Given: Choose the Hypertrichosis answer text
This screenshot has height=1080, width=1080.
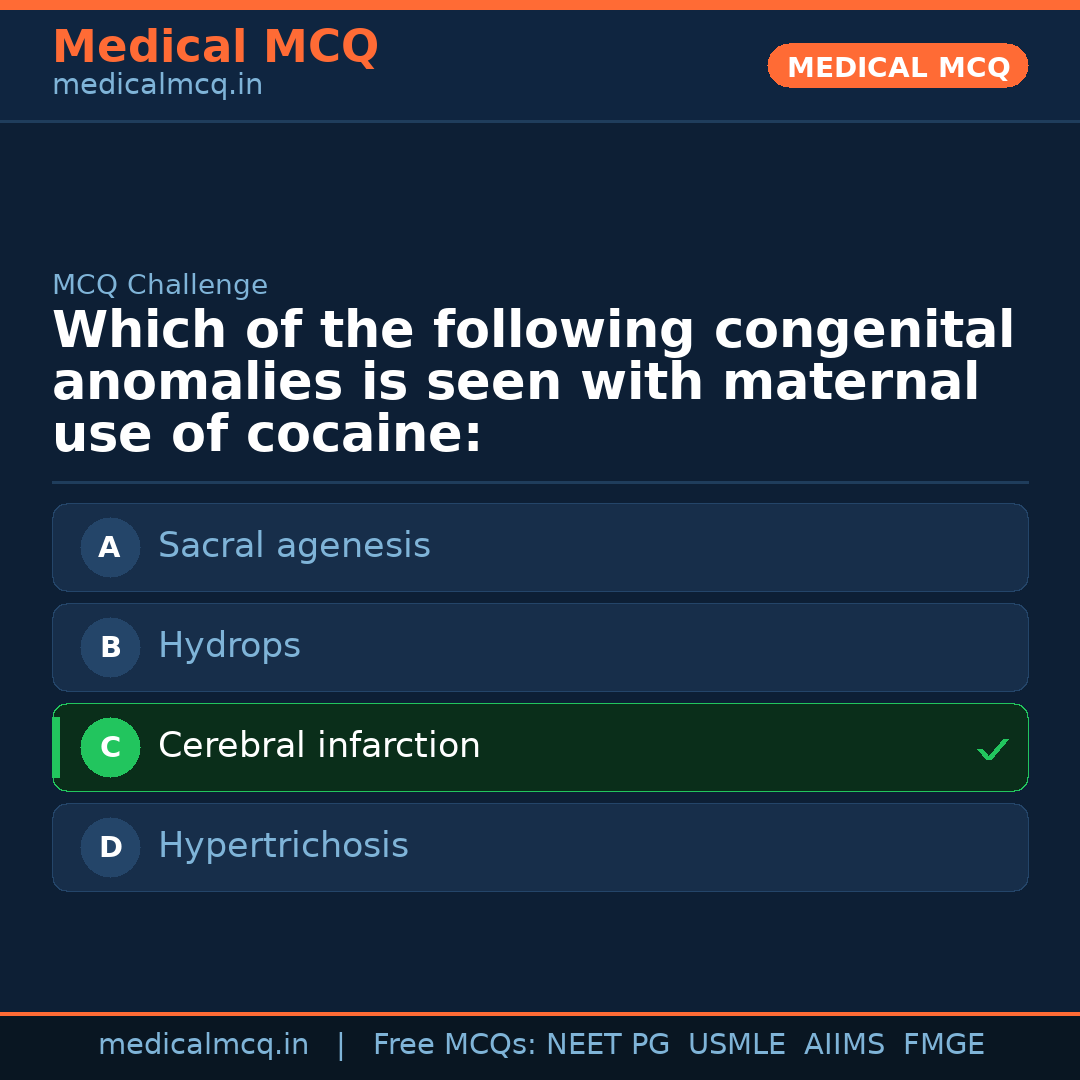Looking at the screenshot, I should (283, 846).
